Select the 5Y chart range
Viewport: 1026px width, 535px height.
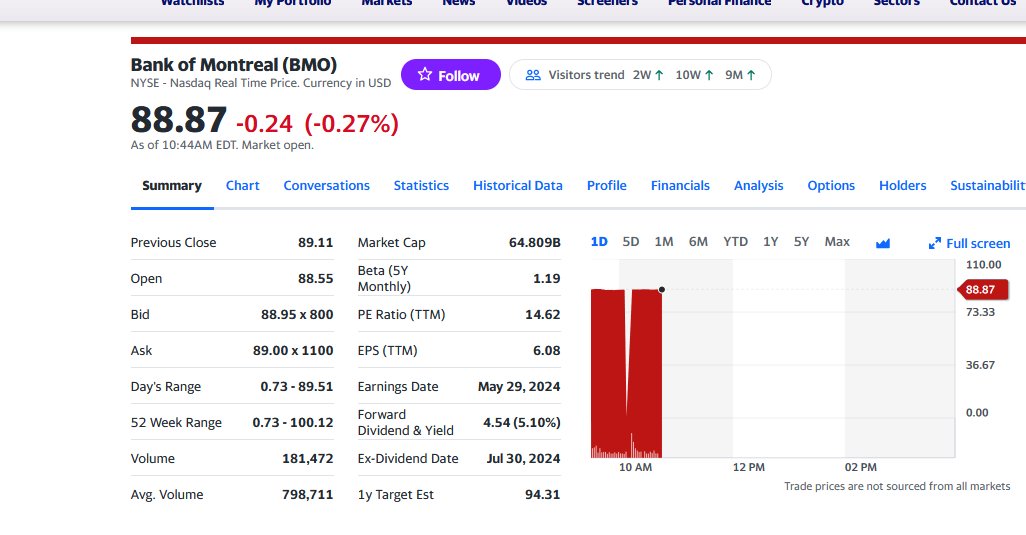coord(802,242)
